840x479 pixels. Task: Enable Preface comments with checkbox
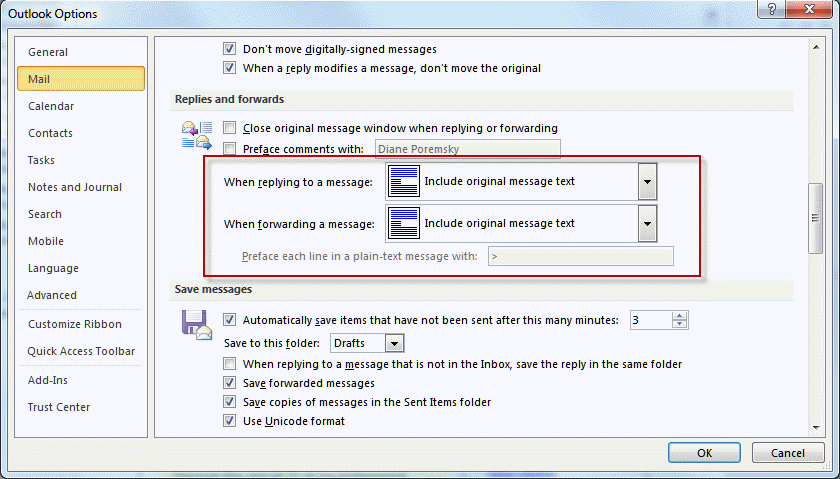pyautogui.click(x=229, y=148)
